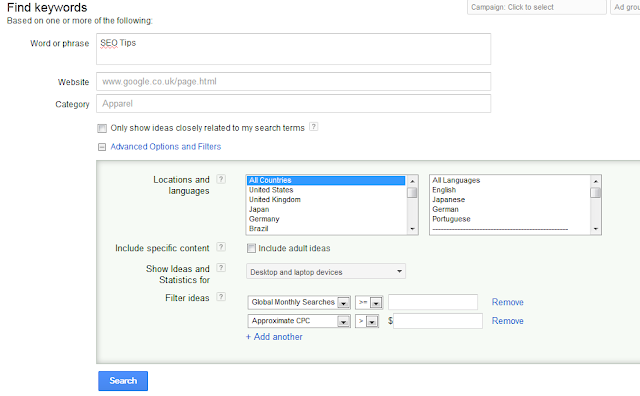
Task: Open 'Desktop and laptop devices' dropdown
Action: coord(326,271)
